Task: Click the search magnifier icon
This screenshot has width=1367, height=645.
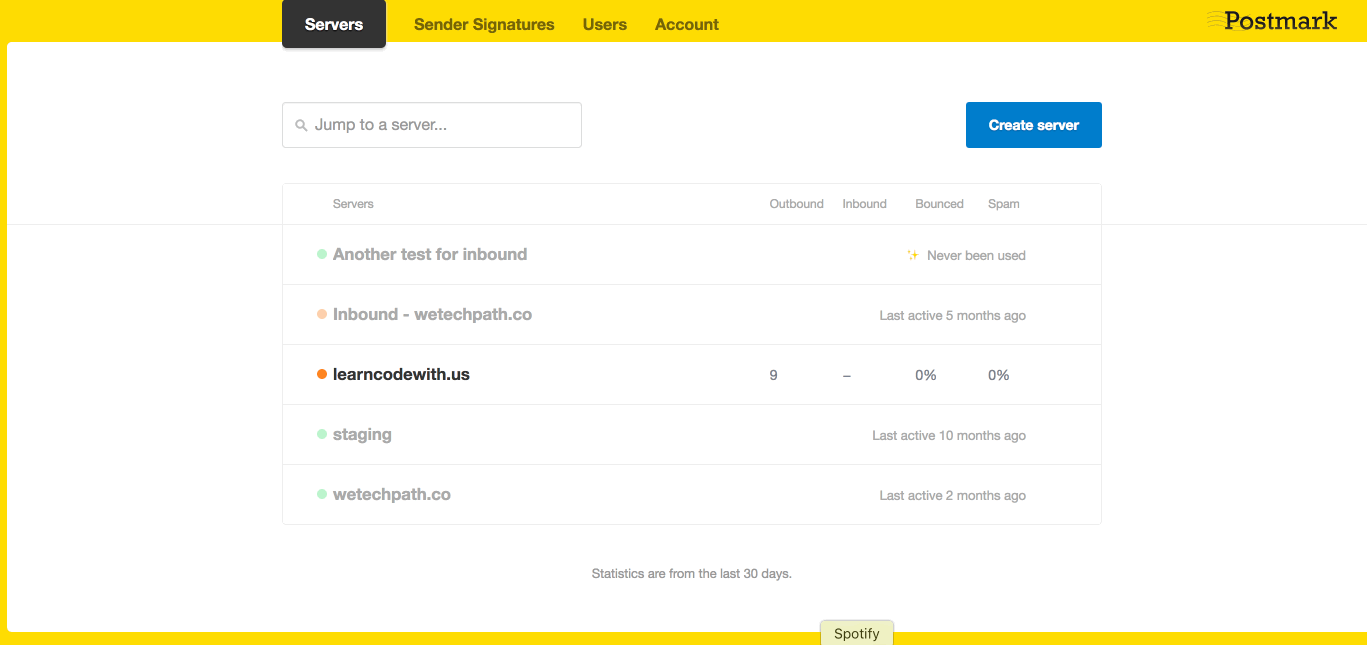Action: coord(301,126)
